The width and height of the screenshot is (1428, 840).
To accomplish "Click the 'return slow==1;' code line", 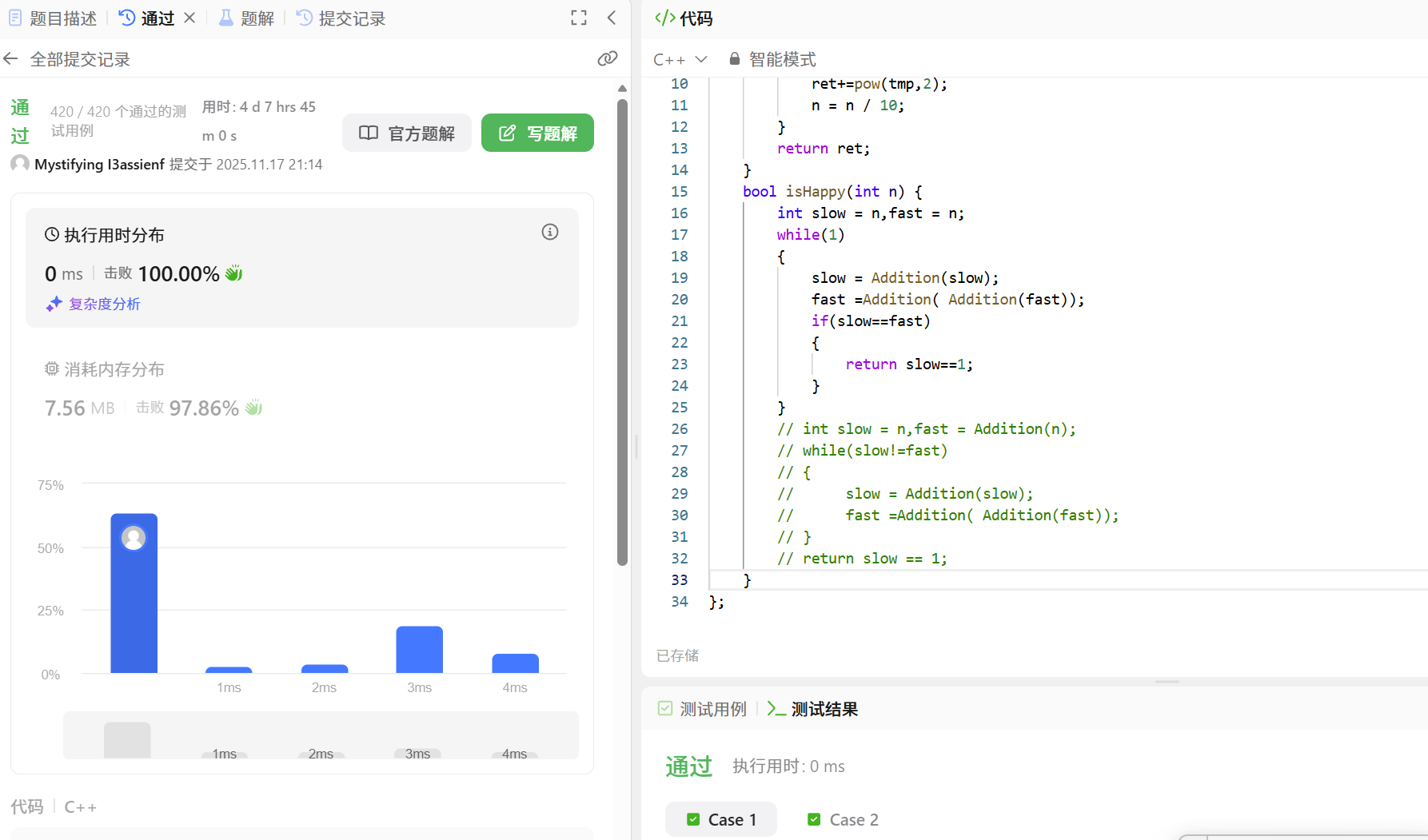I will click(x=909, y=364).
